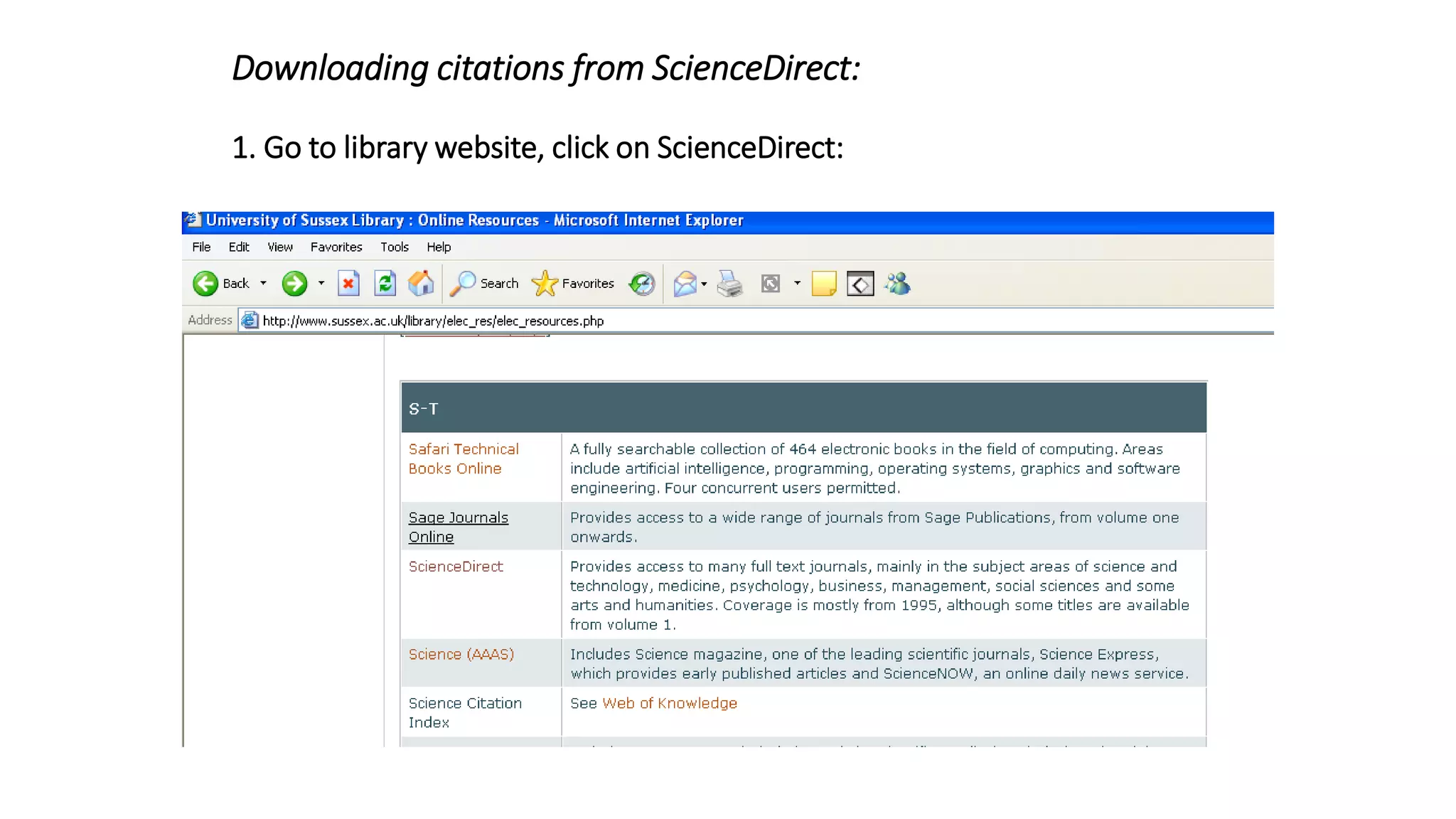Print the page with the printer icon
The image size is (1456, 819).
coord(729,284)
